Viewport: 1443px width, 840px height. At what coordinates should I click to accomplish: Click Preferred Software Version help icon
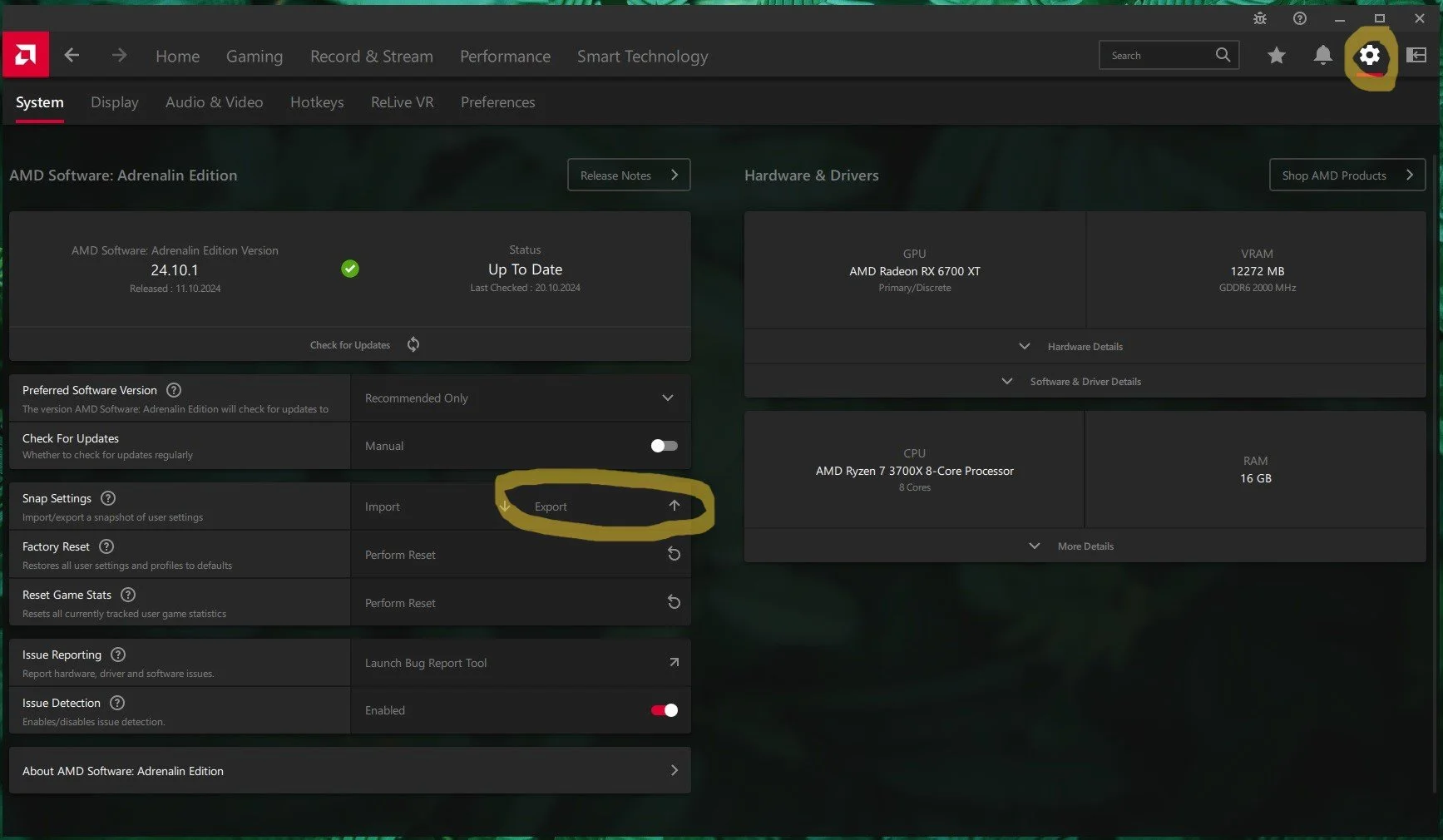pyautogui.click(x=174, y=390)
